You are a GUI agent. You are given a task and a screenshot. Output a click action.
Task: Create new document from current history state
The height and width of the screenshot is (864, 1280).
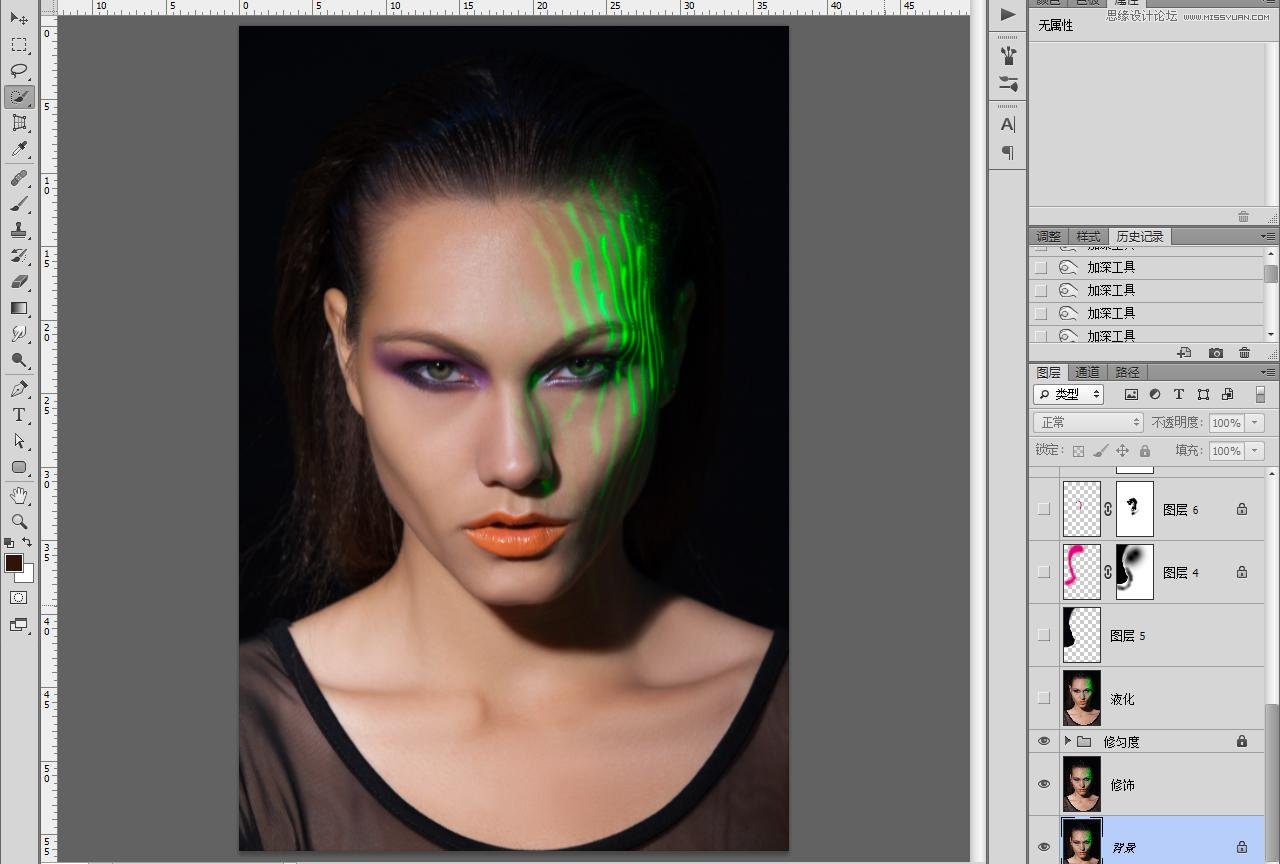[1184, 353]
